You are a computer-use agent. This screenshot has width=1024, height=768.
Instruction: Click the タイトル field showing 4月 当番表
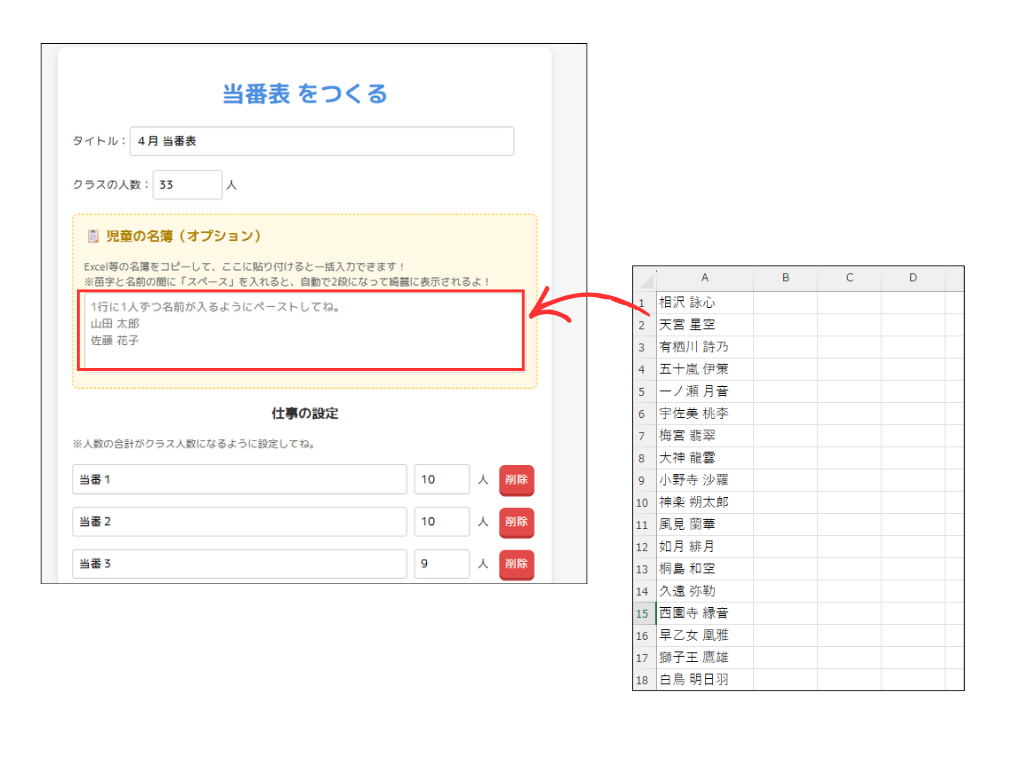[x=320, y=141]
